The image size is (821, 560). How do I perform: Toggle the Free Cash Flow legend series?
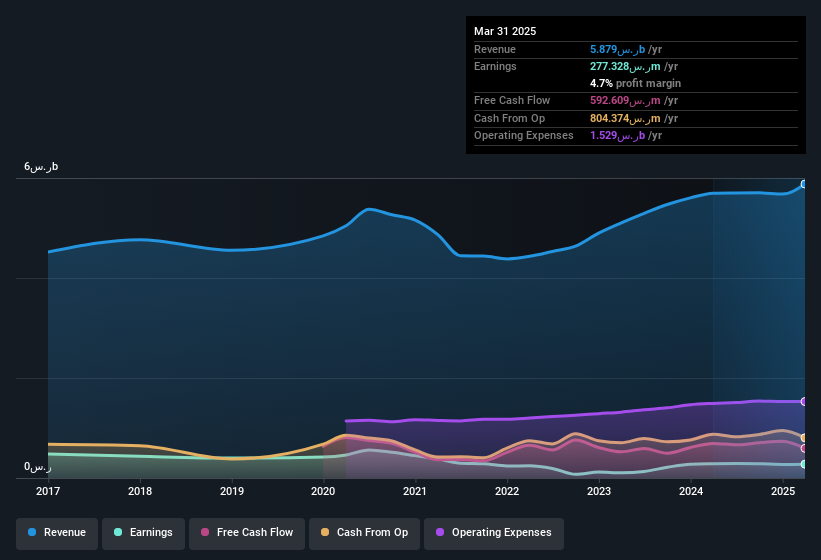pos(247,533)
